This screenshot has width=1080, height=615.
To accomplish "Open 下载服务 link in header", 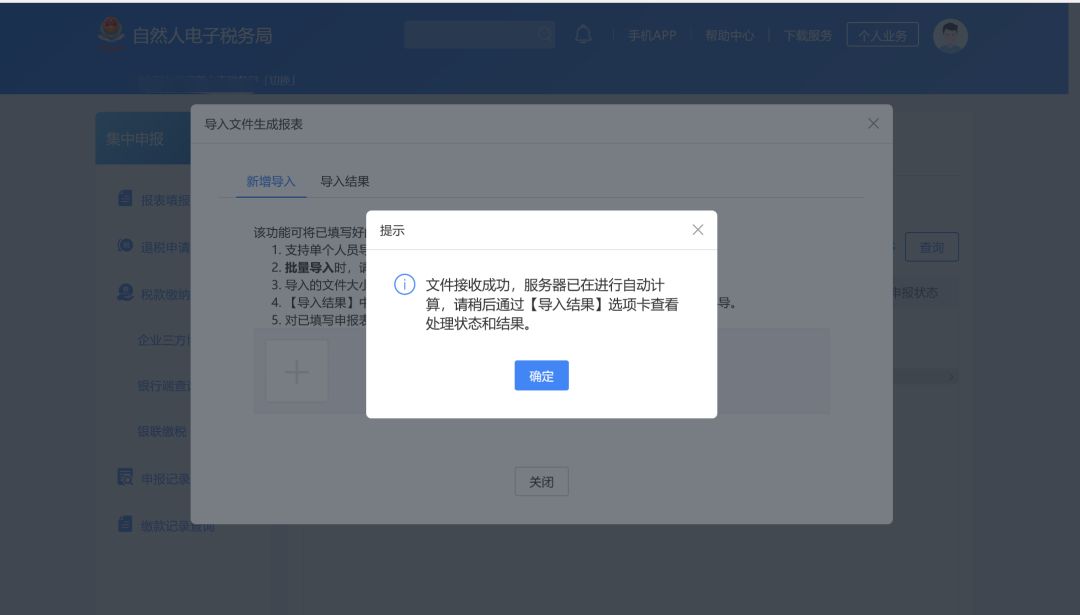I will click(808, 35).
